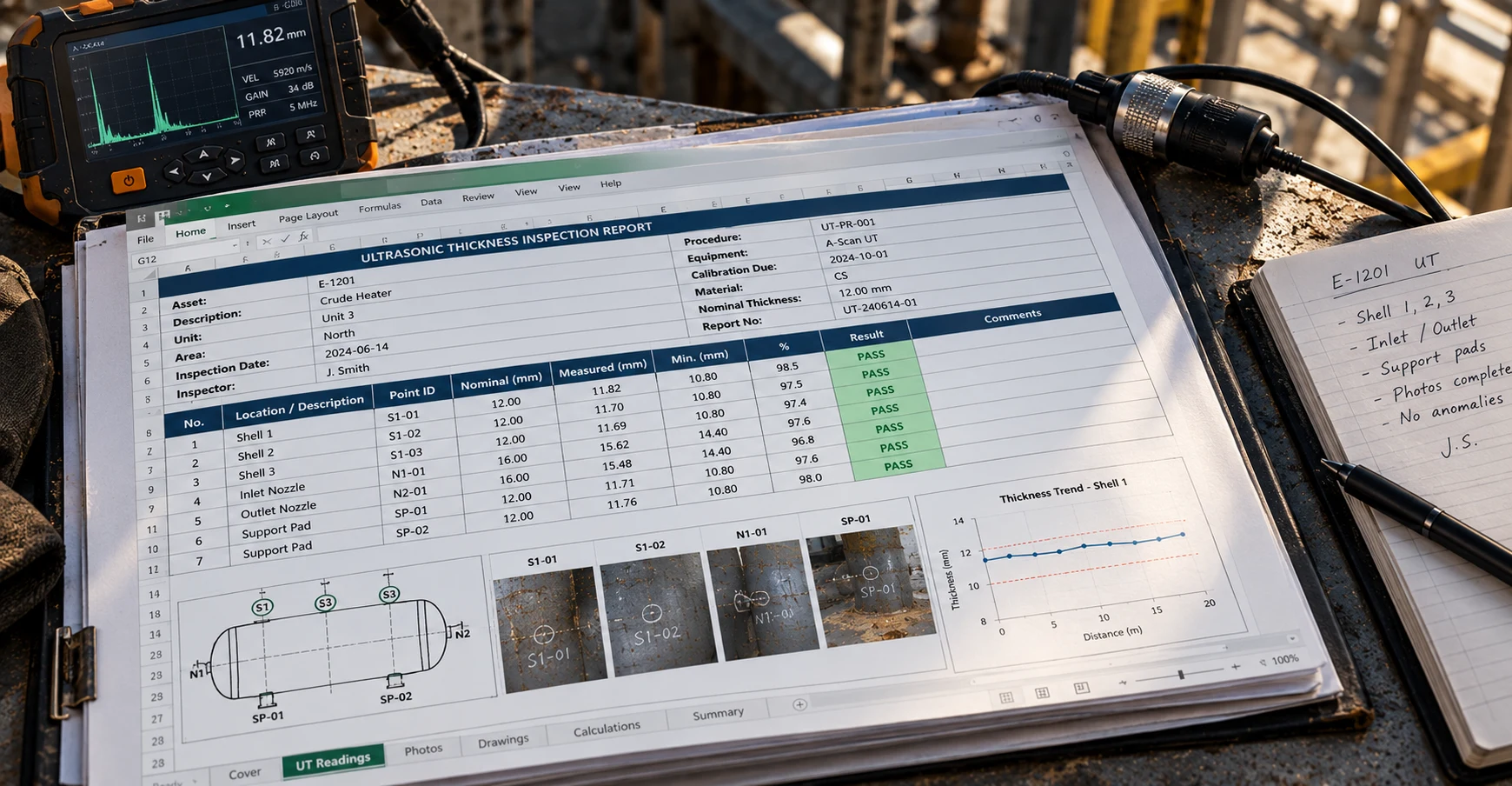Select the Measured value '15.62' cell
1512x786 pixels.
[x=613, y=446]
